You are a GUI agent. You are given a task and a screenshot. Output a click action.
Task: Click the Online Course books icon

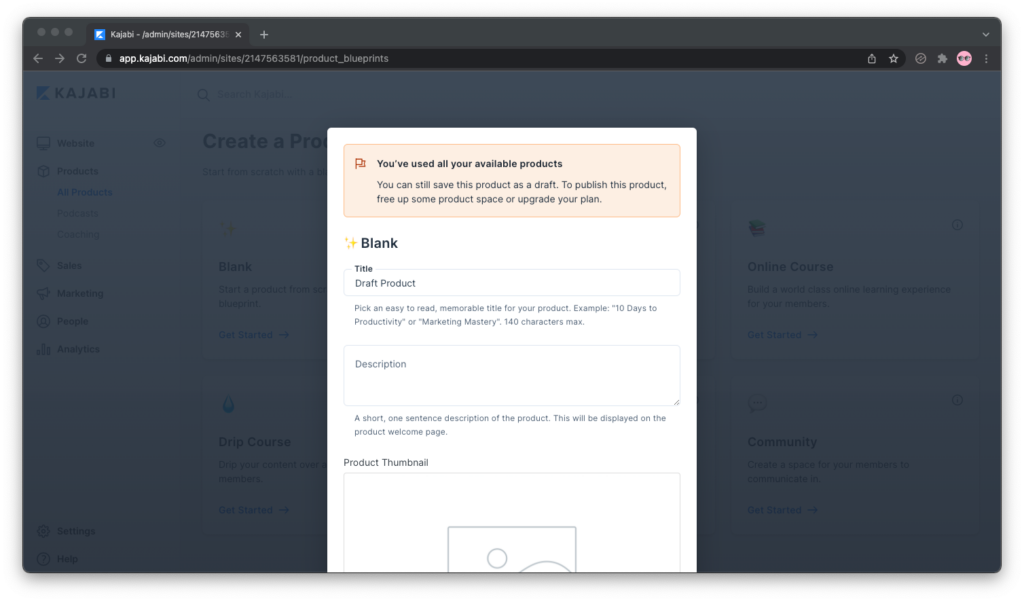coord(757,228)
